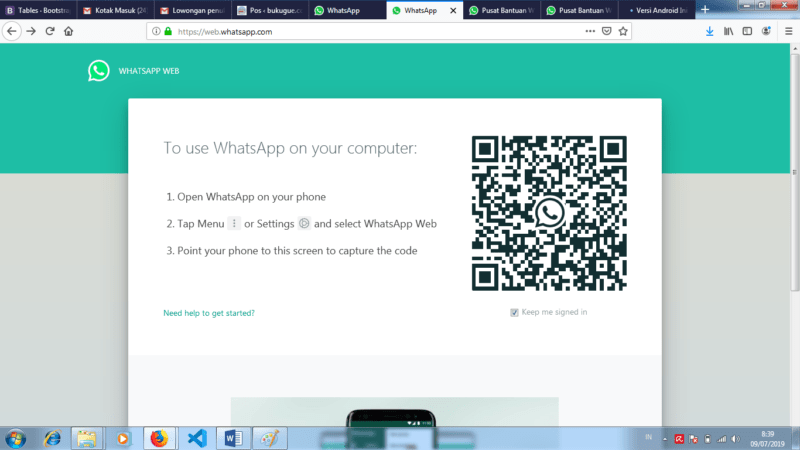800x450 pixels.
Task: Open Visual Studio Code from taskbar
Action: (196, 438)
